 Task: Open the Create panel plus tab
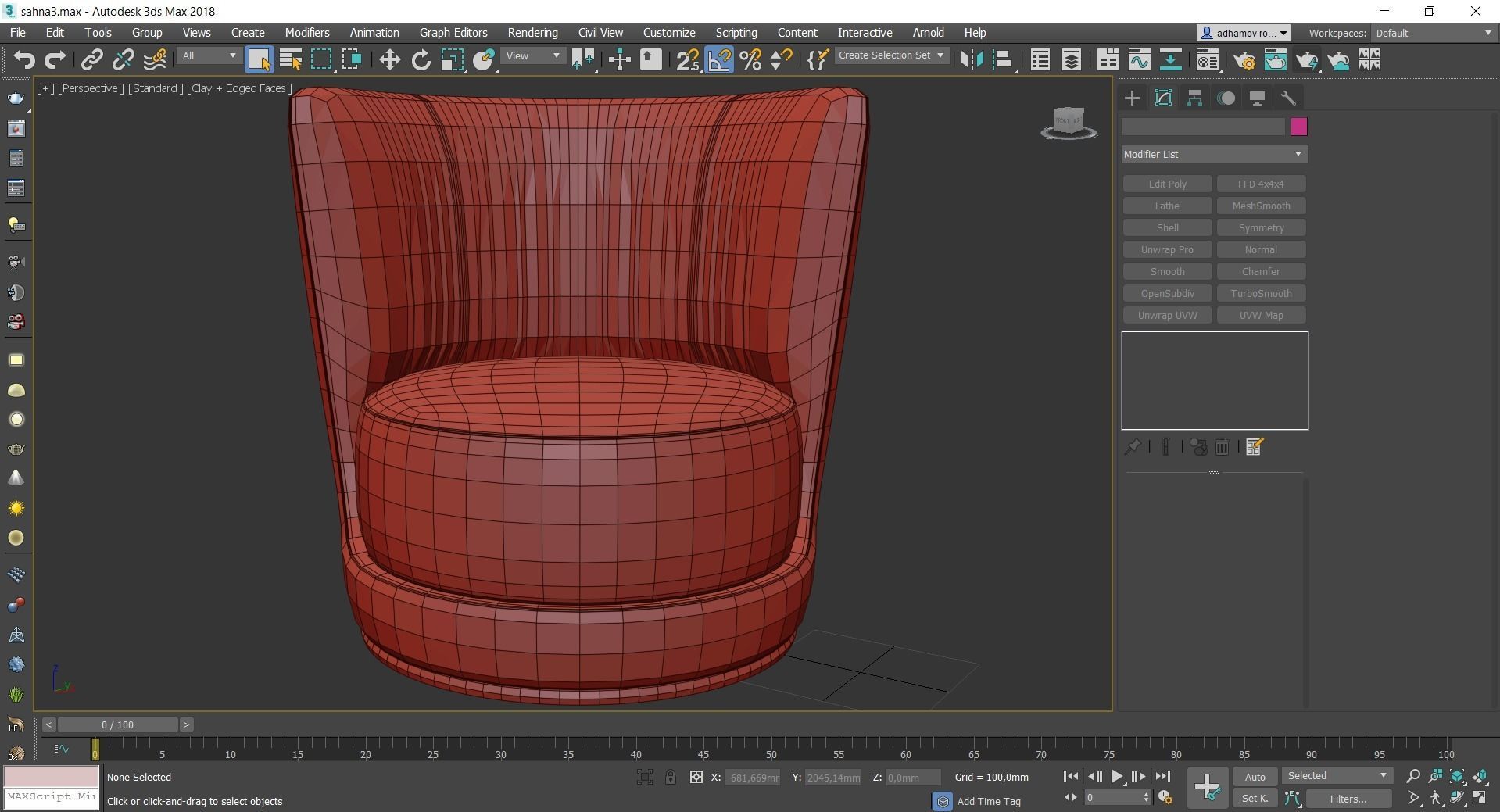tap(1132, 98)
